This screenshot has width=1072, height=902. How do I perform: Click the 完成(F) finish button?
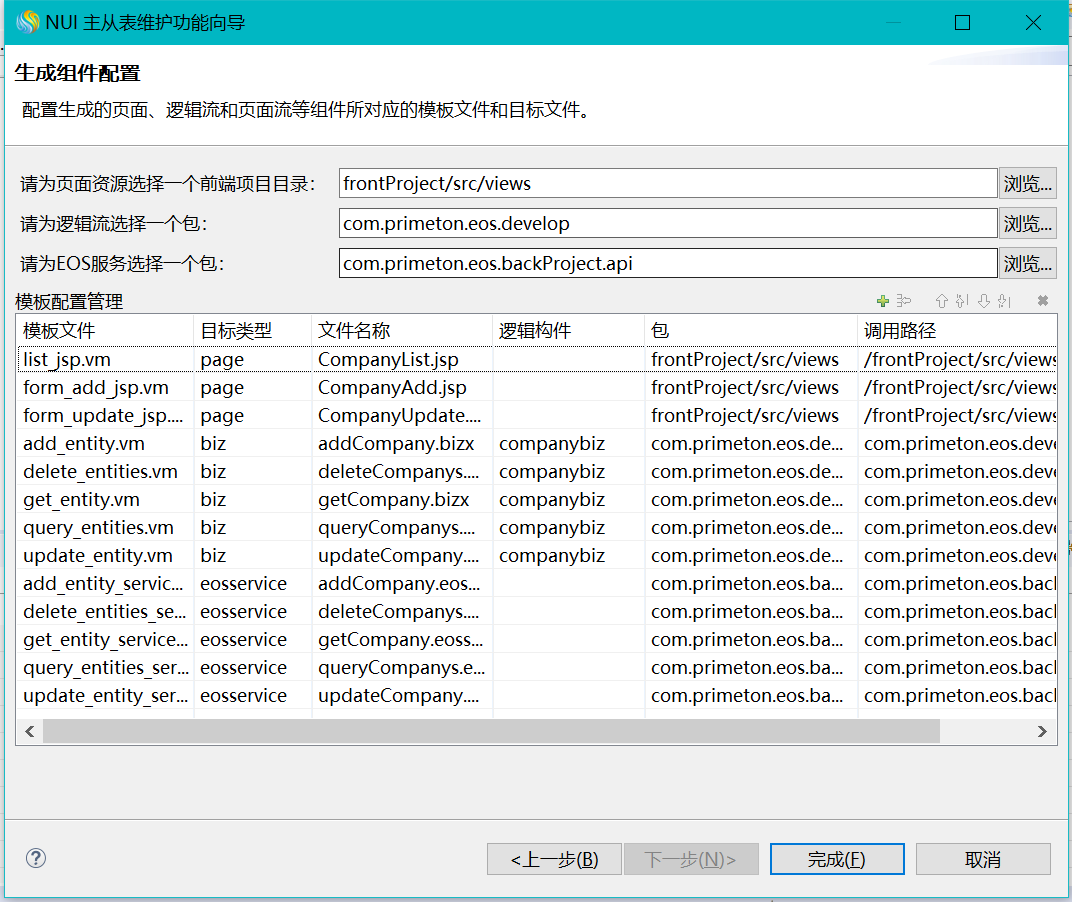pyautogui.click(x=836, y=859)
